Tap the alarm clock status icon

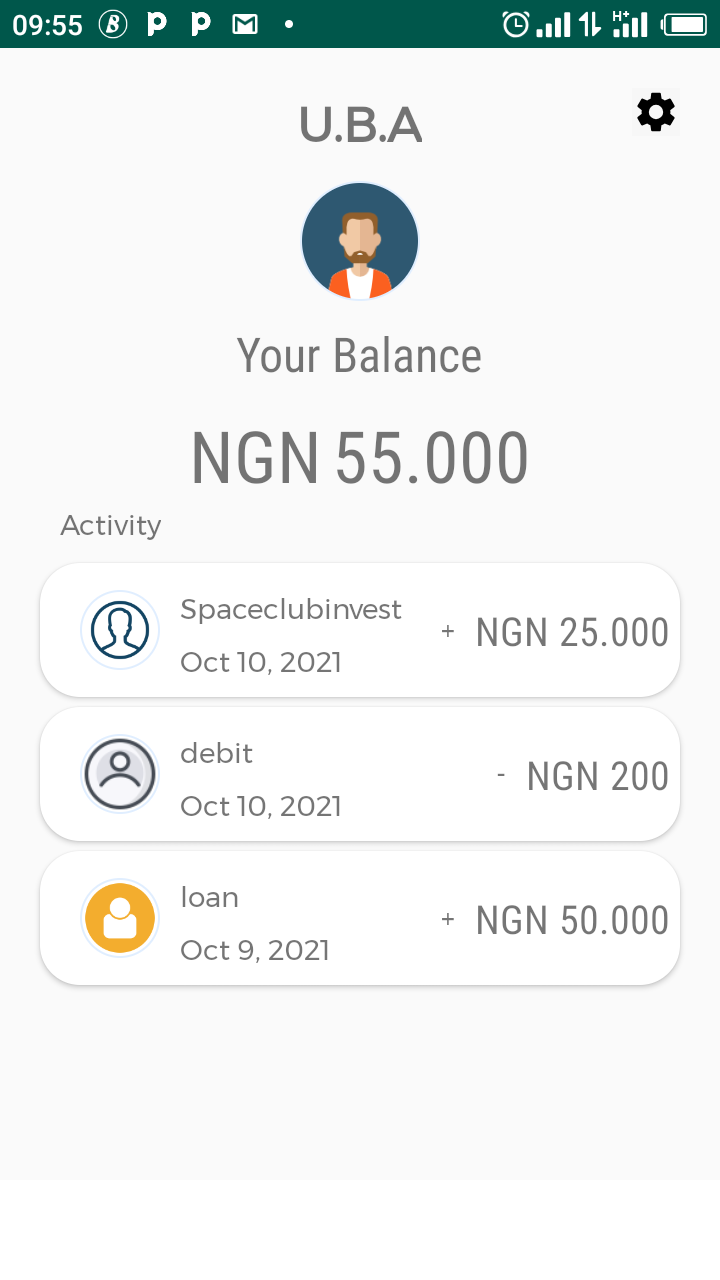[516, 24]
